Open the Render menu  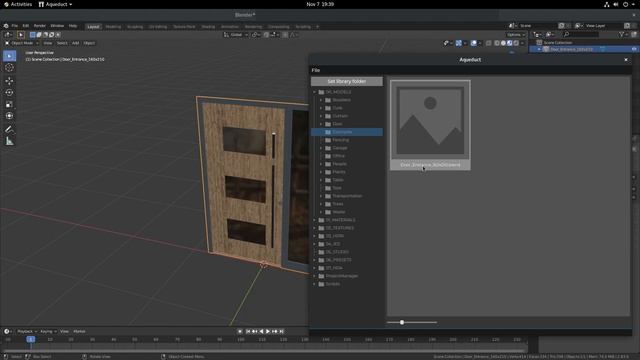[40, 26]
